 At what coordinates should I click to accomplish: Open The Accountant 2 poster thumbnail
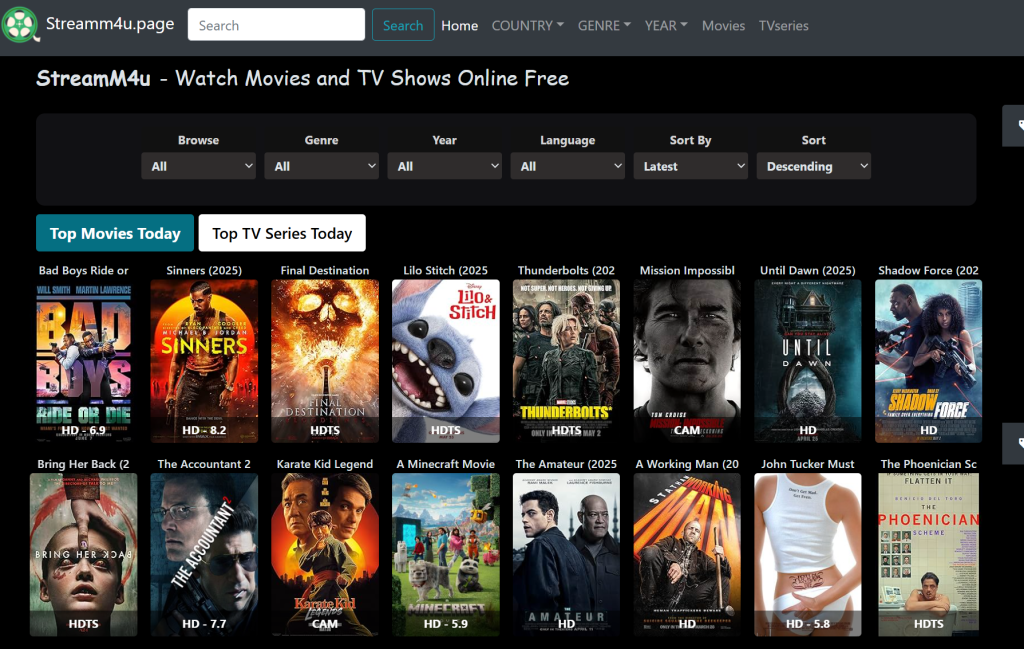coord(204,555)
